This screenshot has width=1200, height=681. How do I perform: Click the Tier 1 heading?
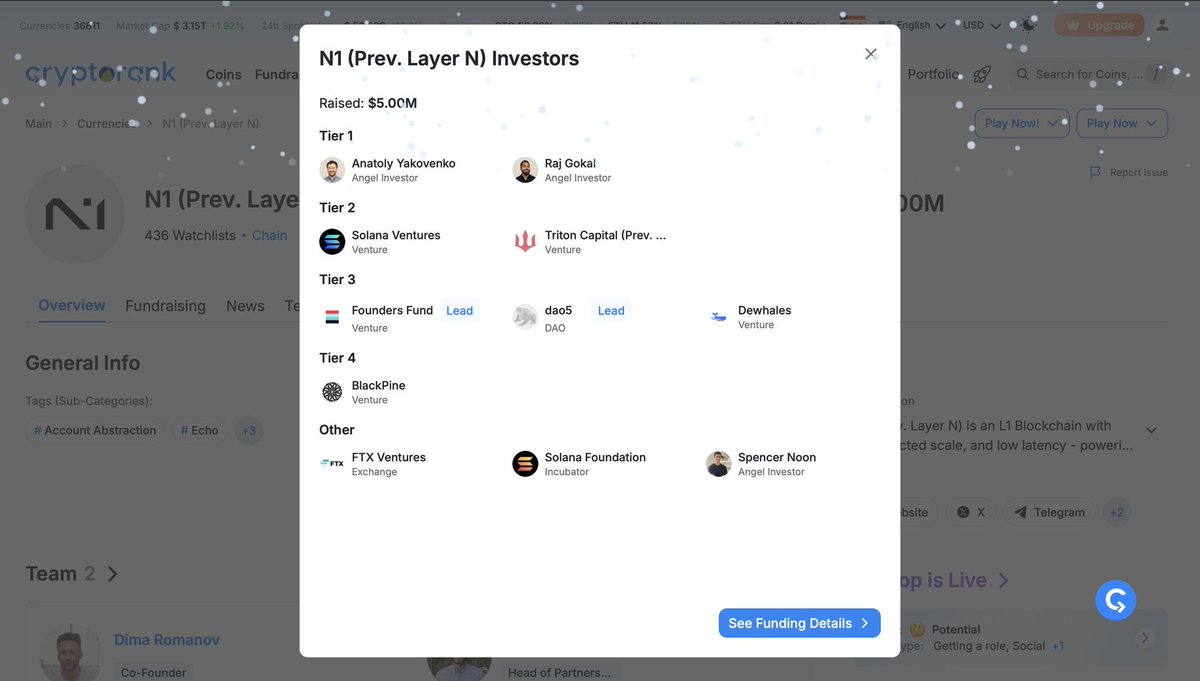(336, 136)
